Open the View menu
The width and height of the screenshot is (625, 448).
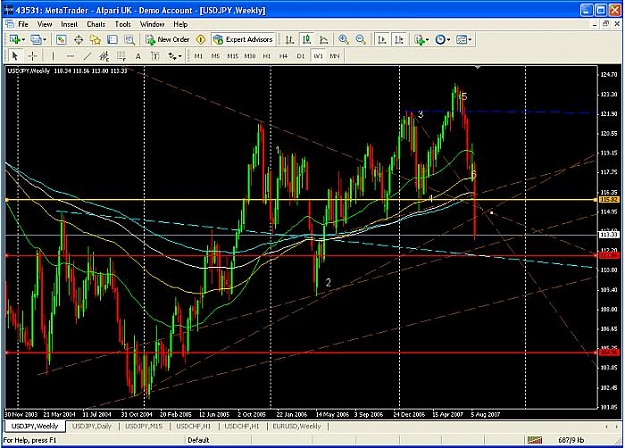point(45,24)
